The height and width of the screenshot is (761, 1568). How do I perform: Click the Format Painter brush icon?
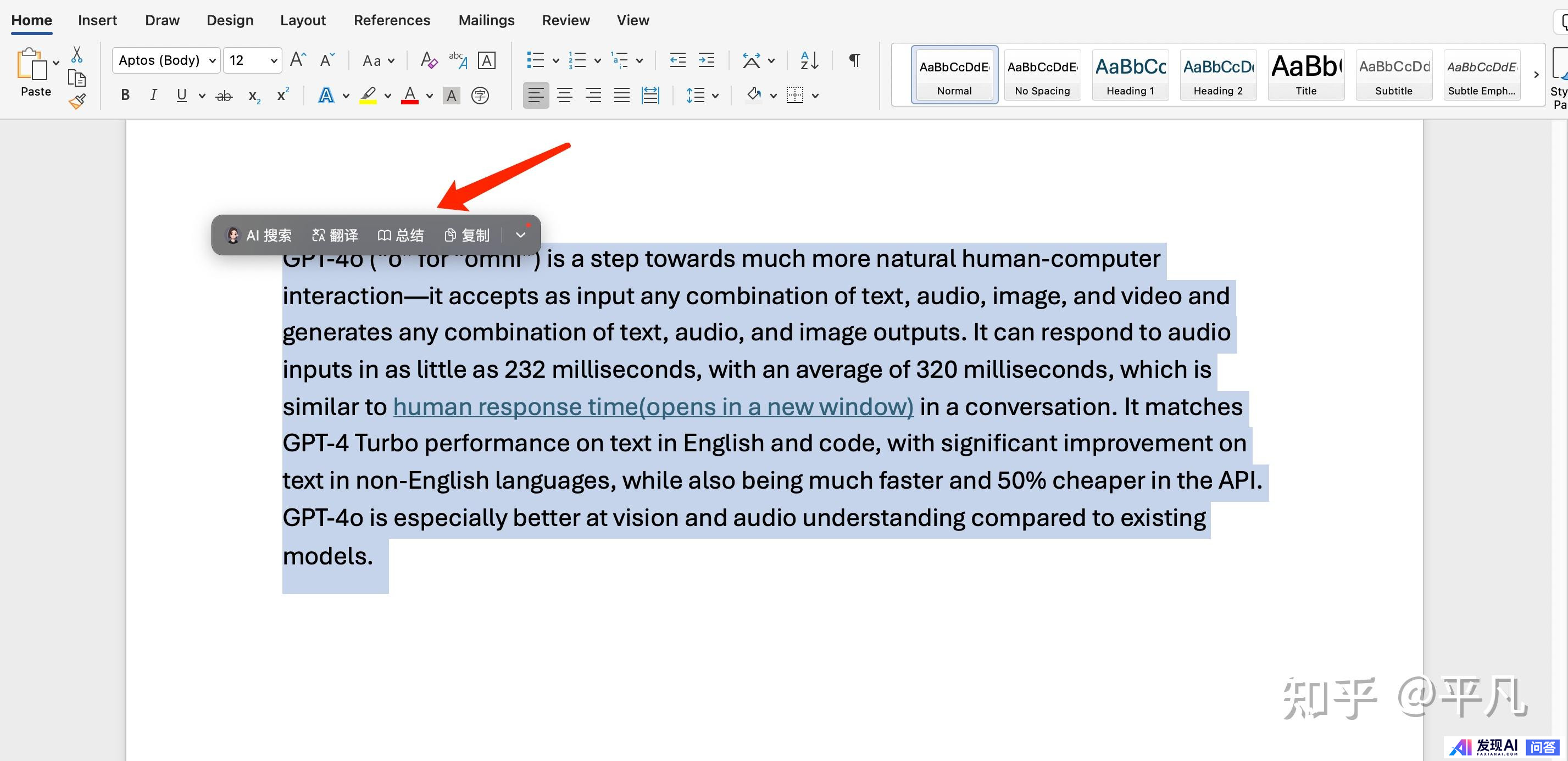(77, 102)
